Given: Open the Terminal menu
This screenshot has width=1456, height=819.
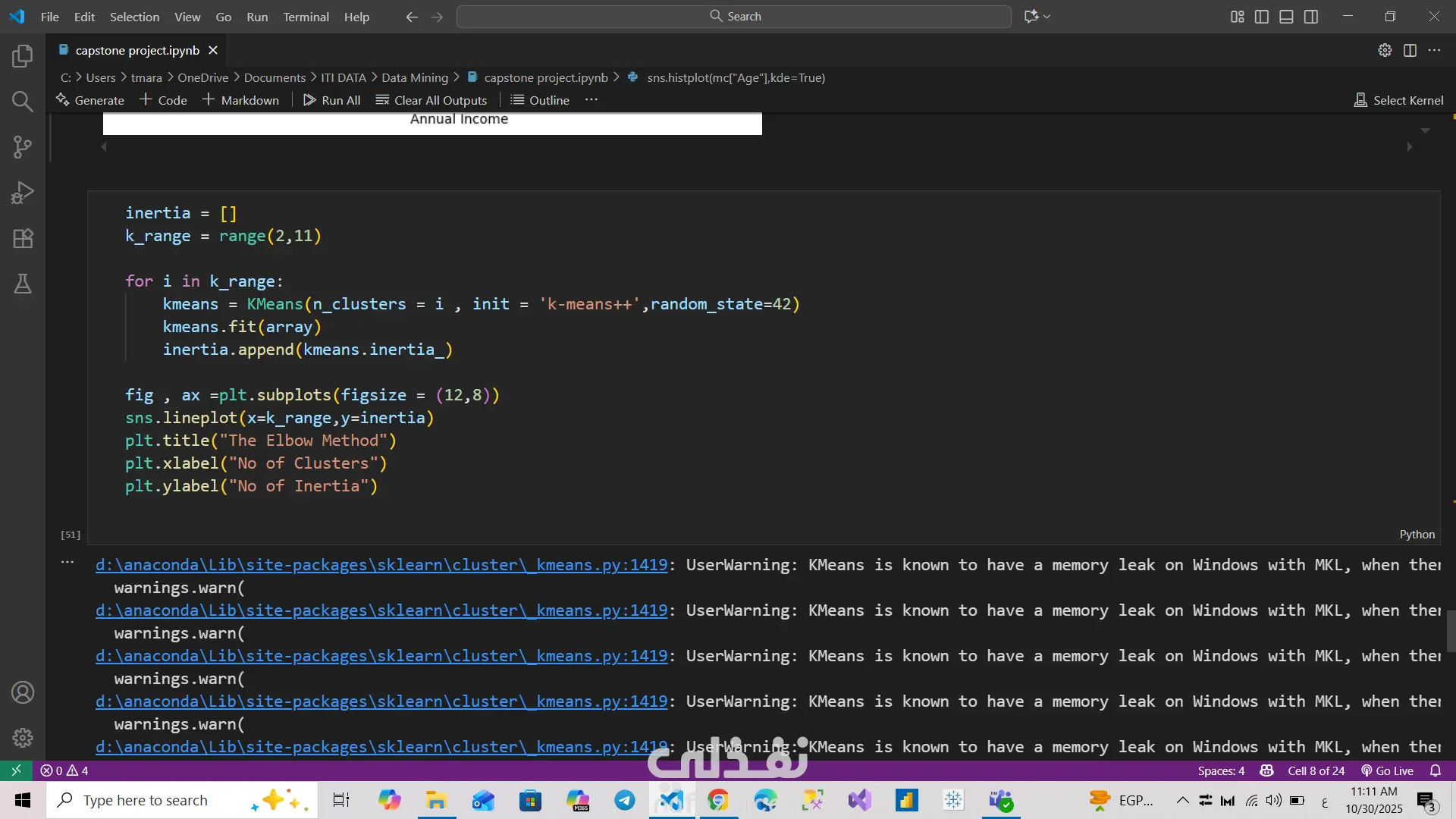Looking at the screenshot, I should point(306,17).
